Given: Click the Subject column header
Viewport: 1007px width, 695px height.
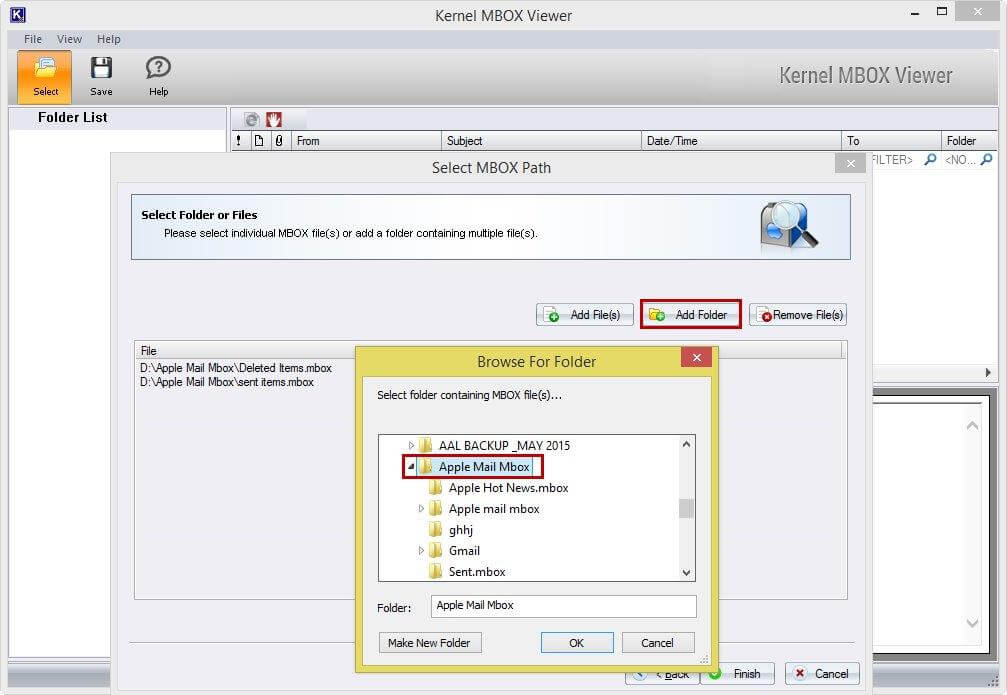Looking at the screenshot, I should tap(541, 141).
